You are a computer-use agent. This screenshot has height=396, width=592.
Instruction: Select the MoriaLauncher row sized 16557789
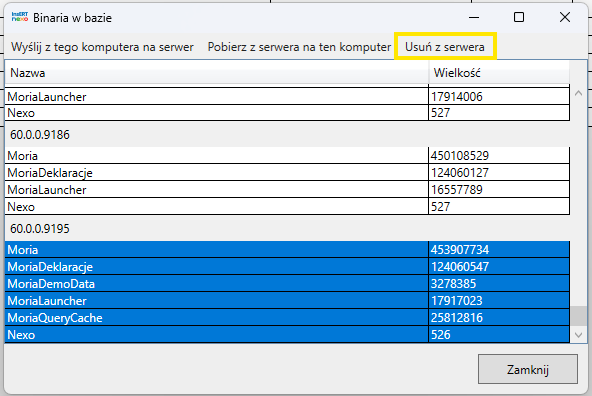(x=287, y=190)
